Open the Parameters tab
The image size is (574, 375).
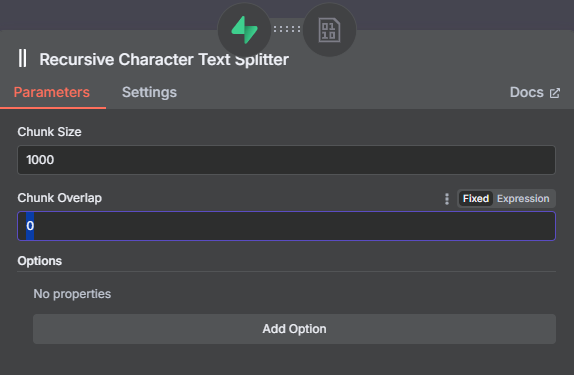(52, 92)
